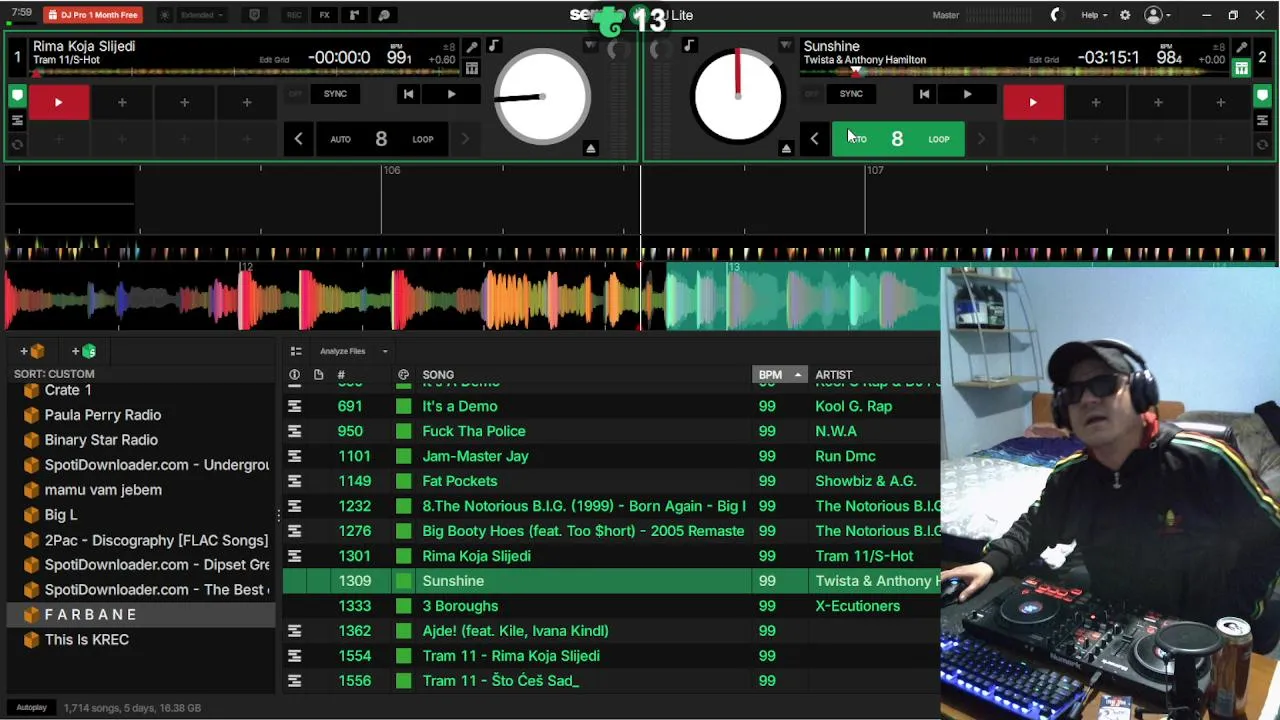Screen dimensions: 1280x720
Task: Enable SYNC on deck 2
Action: (x=851, y=94)
